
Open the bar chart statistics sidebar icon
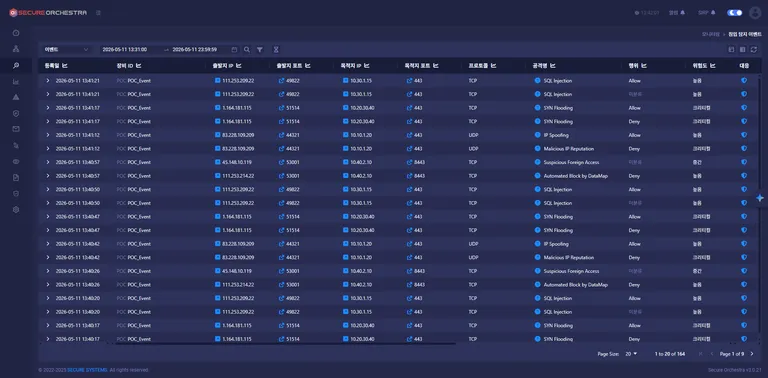16,81
